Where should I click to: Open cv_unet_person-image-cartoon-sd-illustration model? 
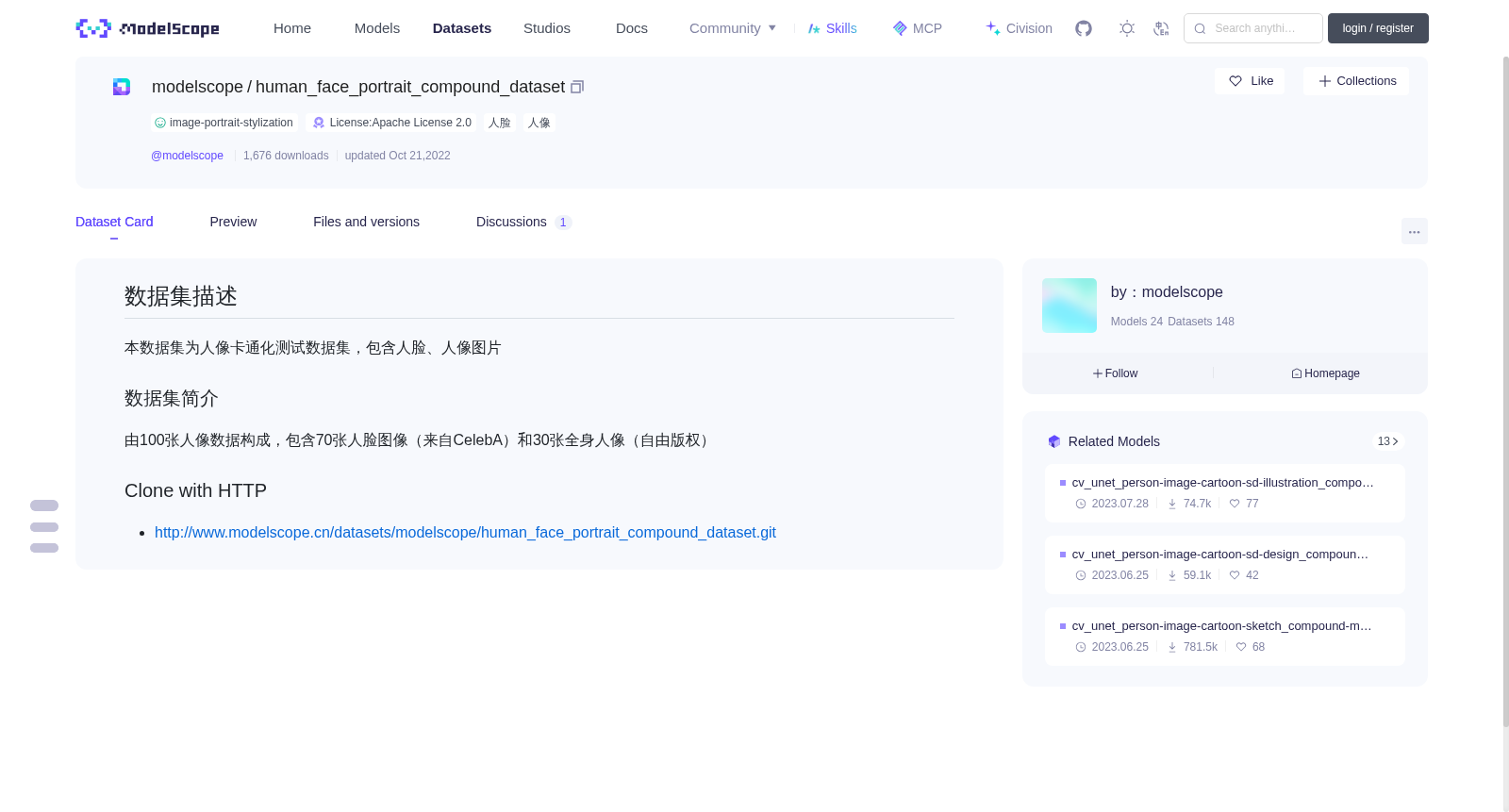point(1224,493)
